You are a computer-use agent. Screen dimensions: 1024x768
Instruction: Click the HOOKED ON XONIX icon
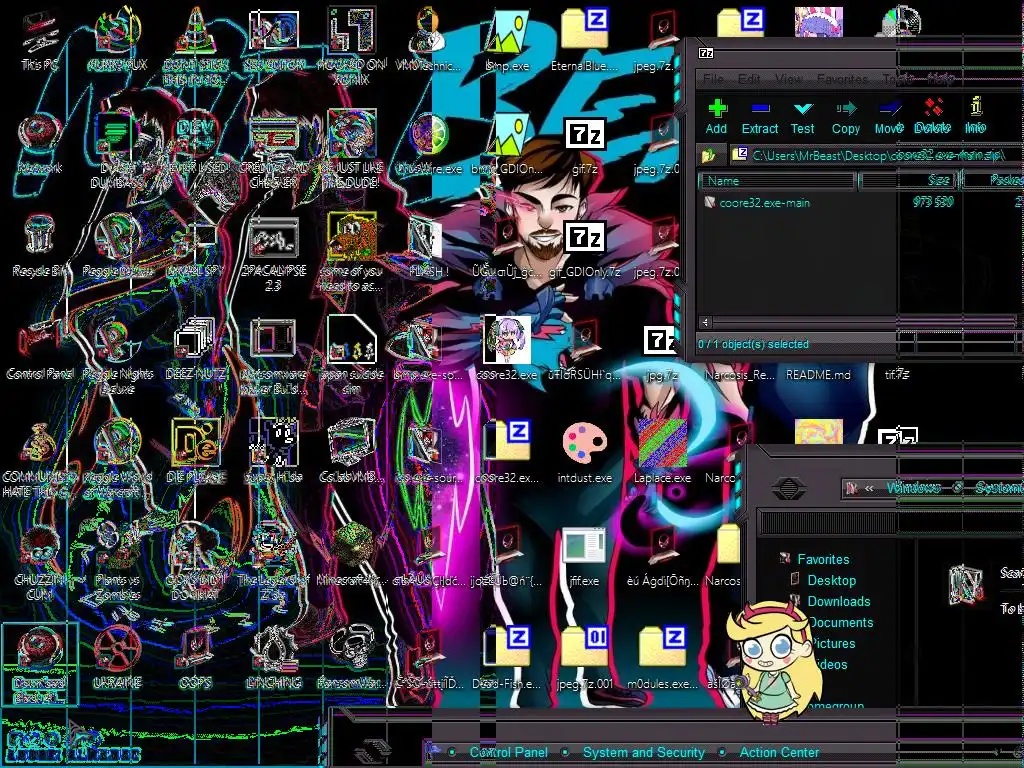[x=352, y=46]
